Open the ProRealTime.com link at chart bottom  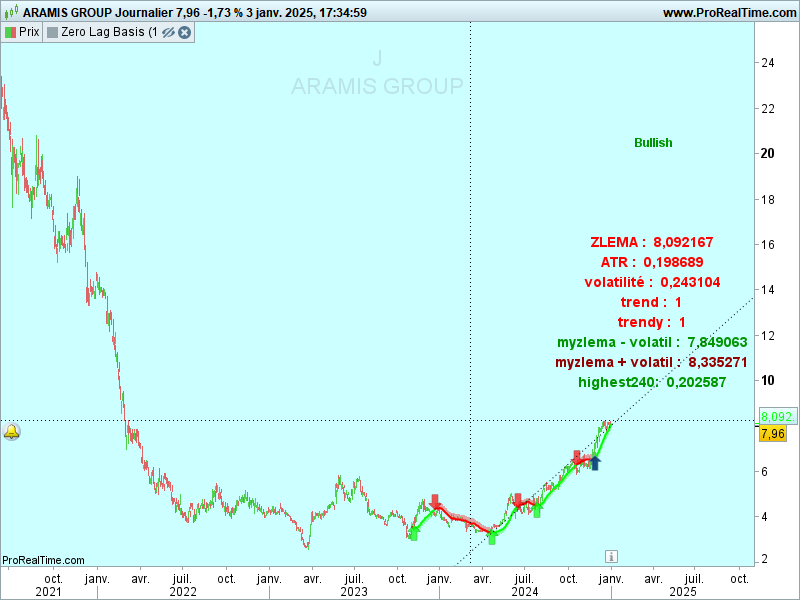click(x=43, y=560)
